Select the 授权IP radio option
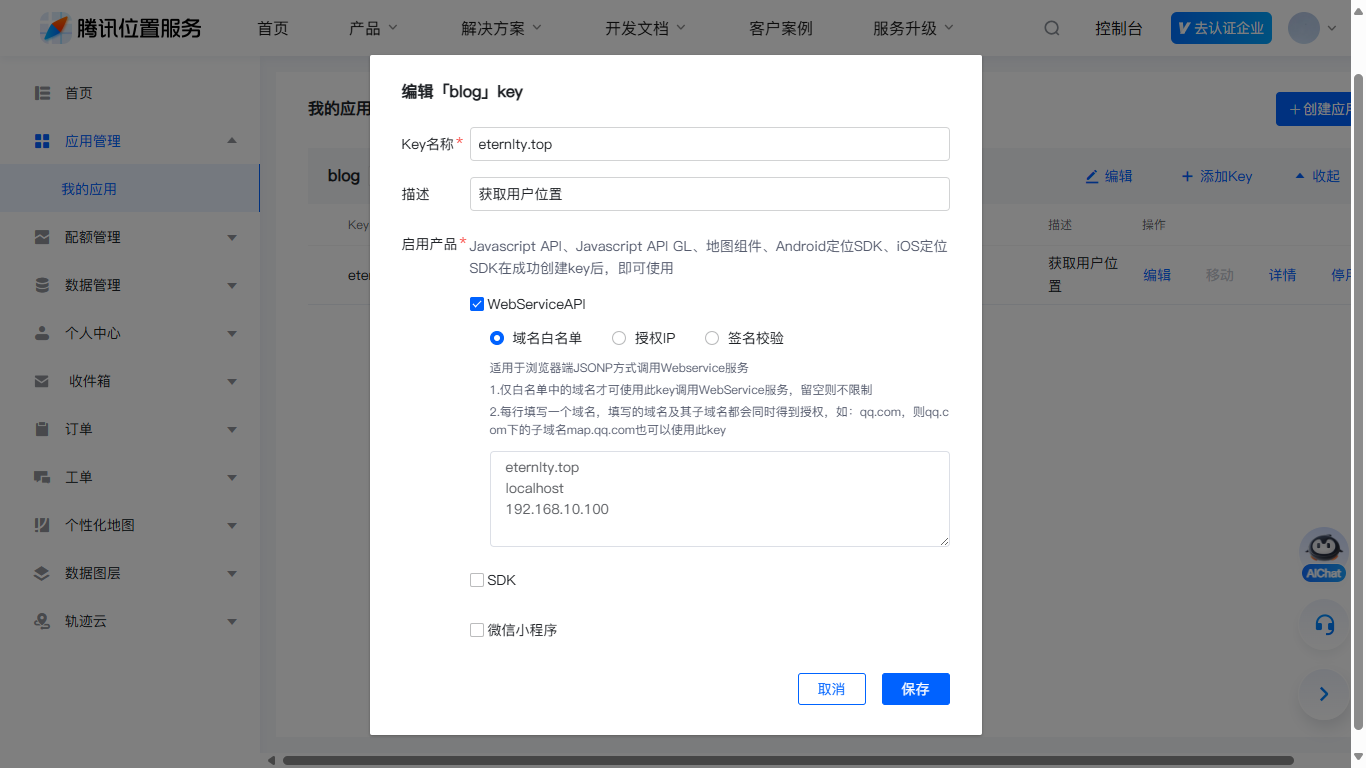This screenshot has height=768, width=1366. [x=619, y=338]
